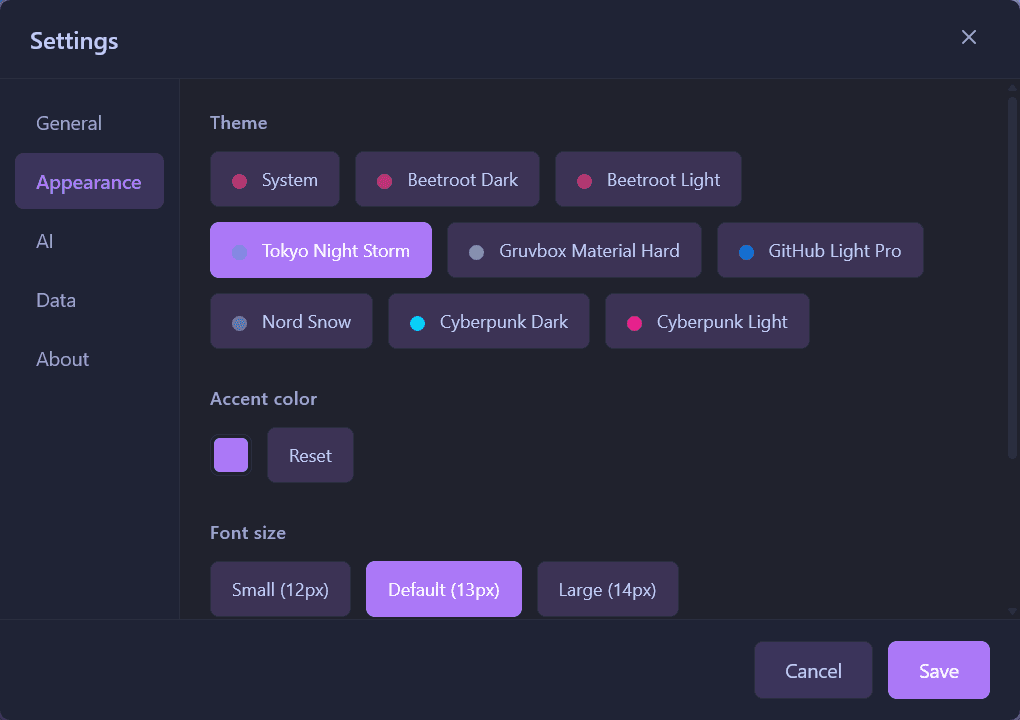Save the settings changes
Screen dimensions: 1020x720
tap(938, 670)
